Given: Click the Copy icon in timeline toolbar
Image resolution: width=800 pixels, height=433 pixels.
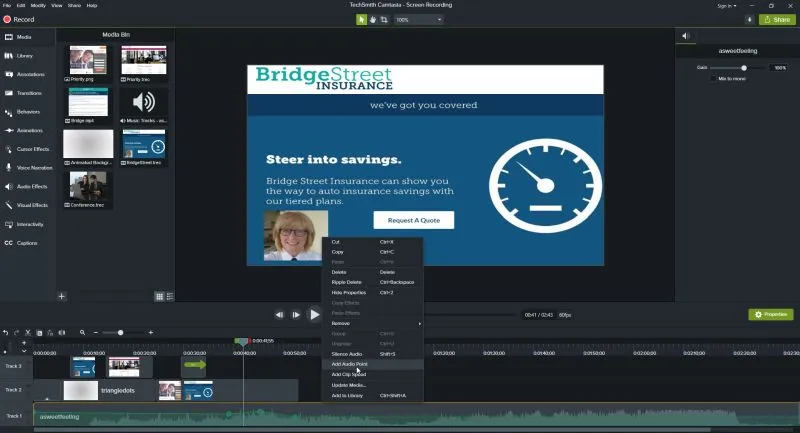Looking at the screenshot, I should tap(39, 333).
